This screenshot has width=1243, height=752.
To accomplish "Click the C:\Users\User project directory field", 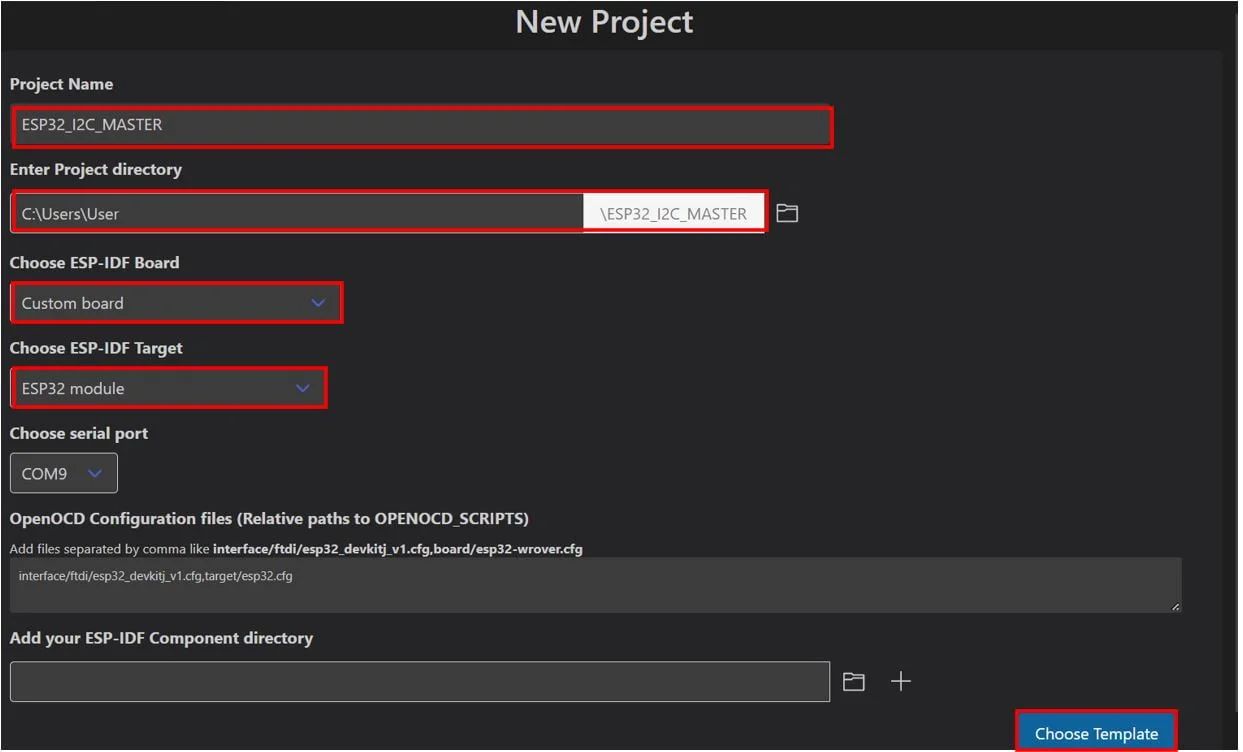I will point(298,213).
